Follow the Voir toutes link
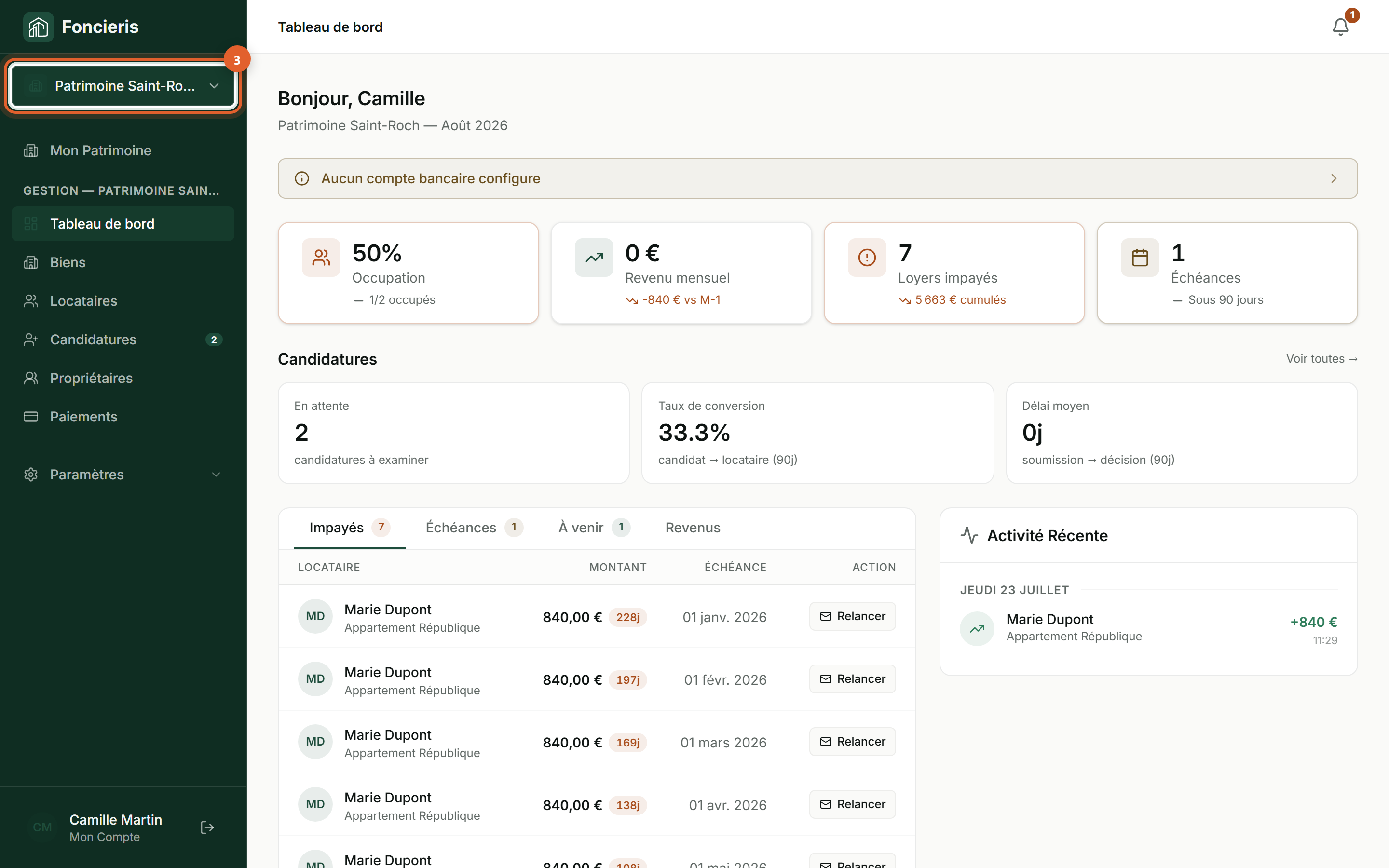Screen dimensions: 1389x868 click(1322, 358)
